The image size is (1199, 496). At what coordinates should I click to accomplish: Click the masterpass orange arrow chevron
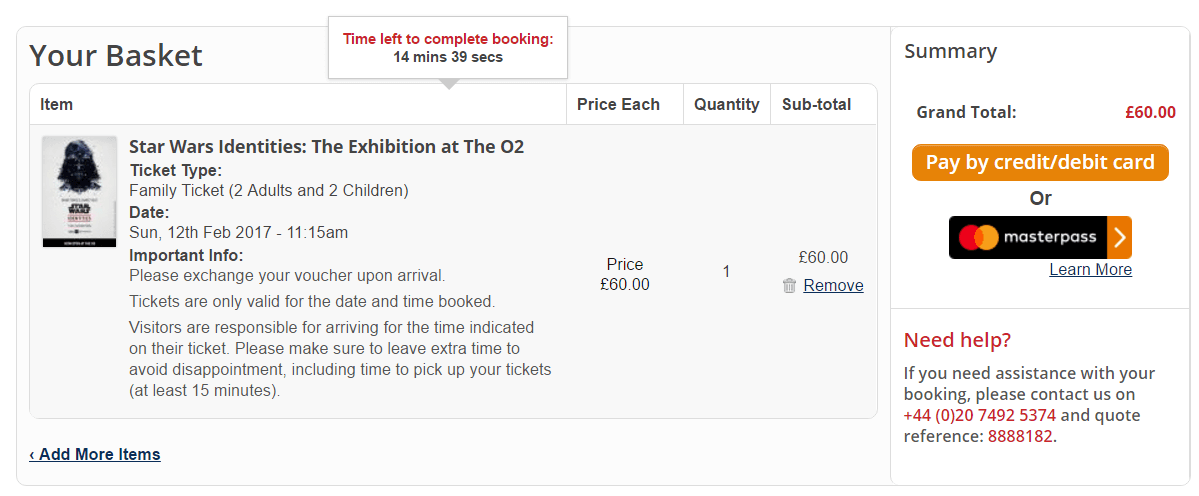click(1119, 238)
